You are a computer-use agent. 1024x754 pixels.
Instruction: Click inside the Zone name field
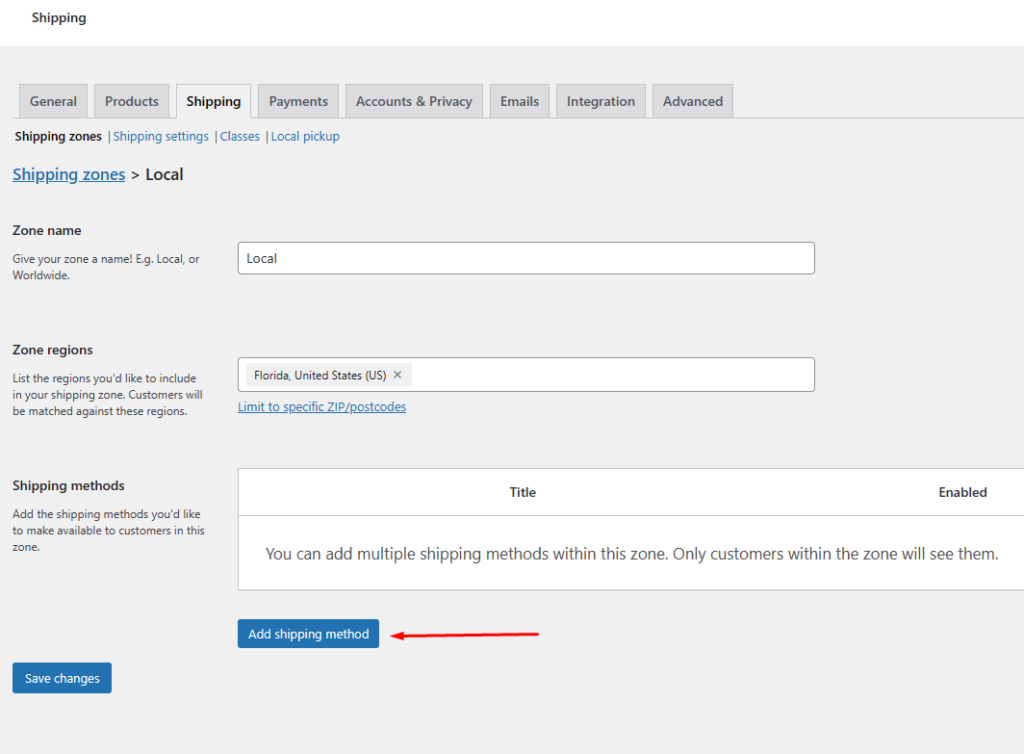[x=525, y=258]
